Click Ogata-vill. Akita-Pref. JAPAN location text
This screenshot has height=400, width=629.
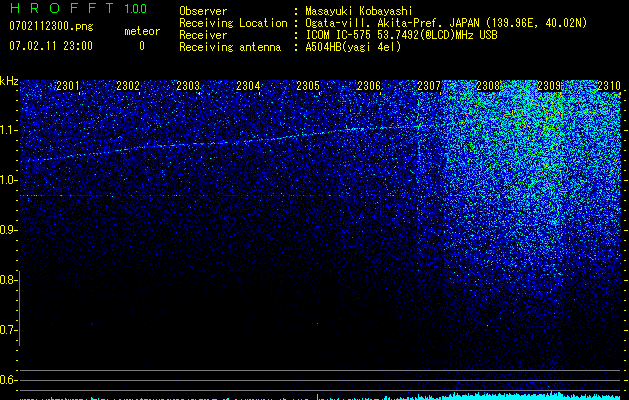[x=446, y=23]
